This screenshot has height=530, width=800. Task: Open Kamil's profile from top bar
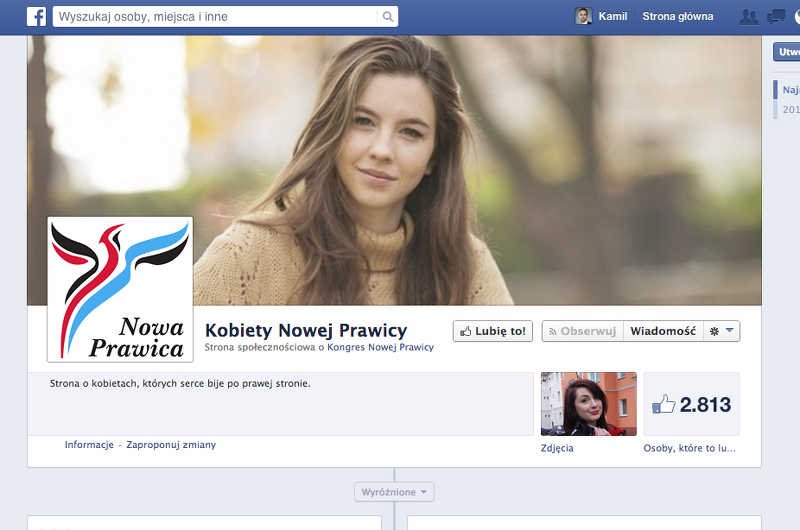[613, 16]
